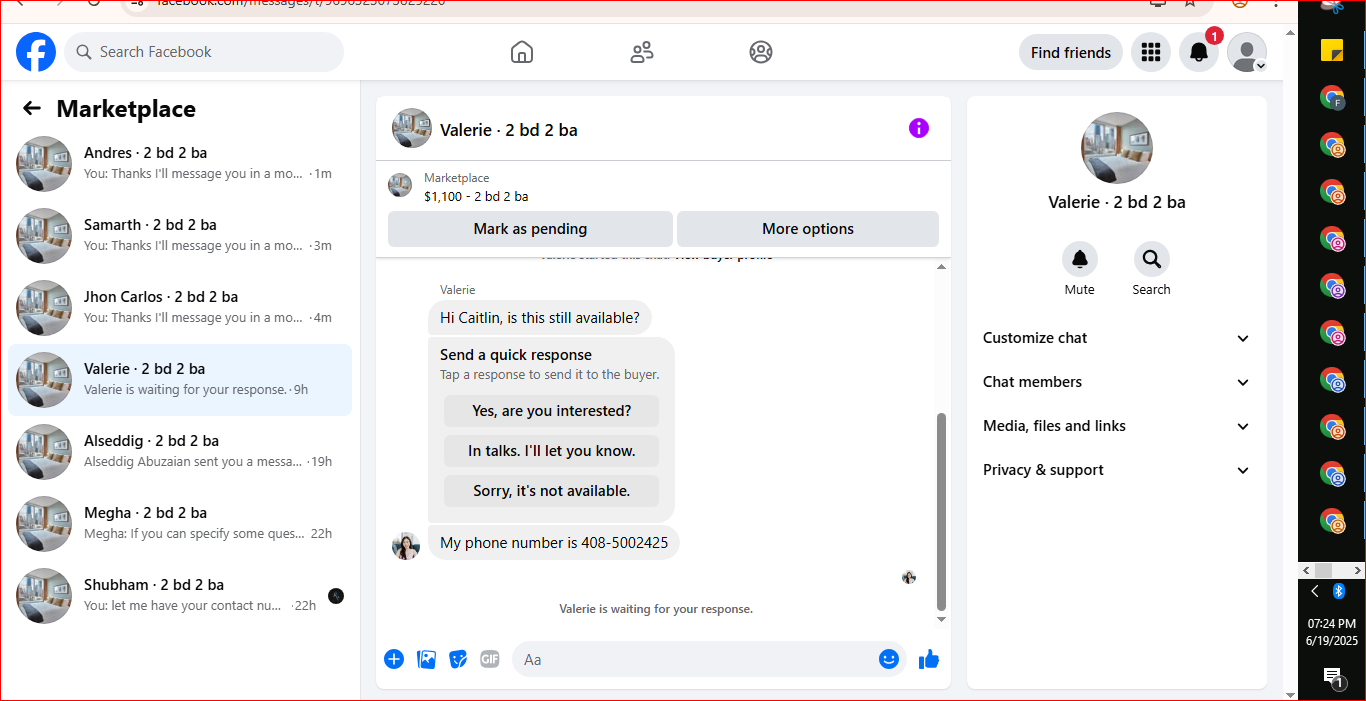Attach a file with the photo icon
Viewport: 1366px width, 701px height.
coord(426,659)
